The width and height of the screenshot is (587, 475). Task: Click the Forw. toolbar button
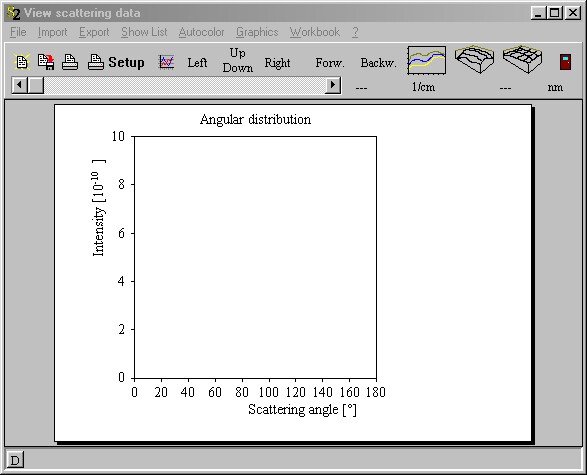coord(329,63)
